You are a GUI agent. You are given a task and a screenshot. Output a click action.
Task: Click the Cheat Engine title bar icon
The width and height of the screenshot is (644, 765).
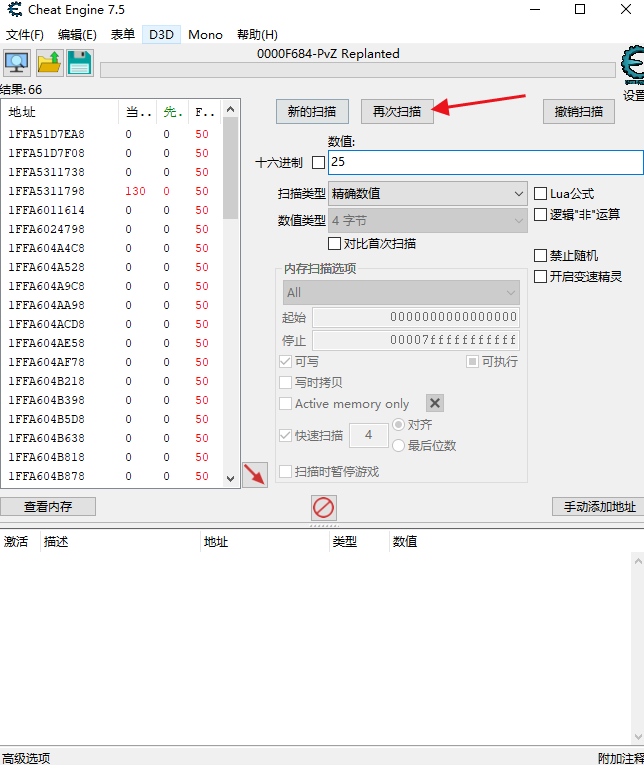(x=13, y=10)
